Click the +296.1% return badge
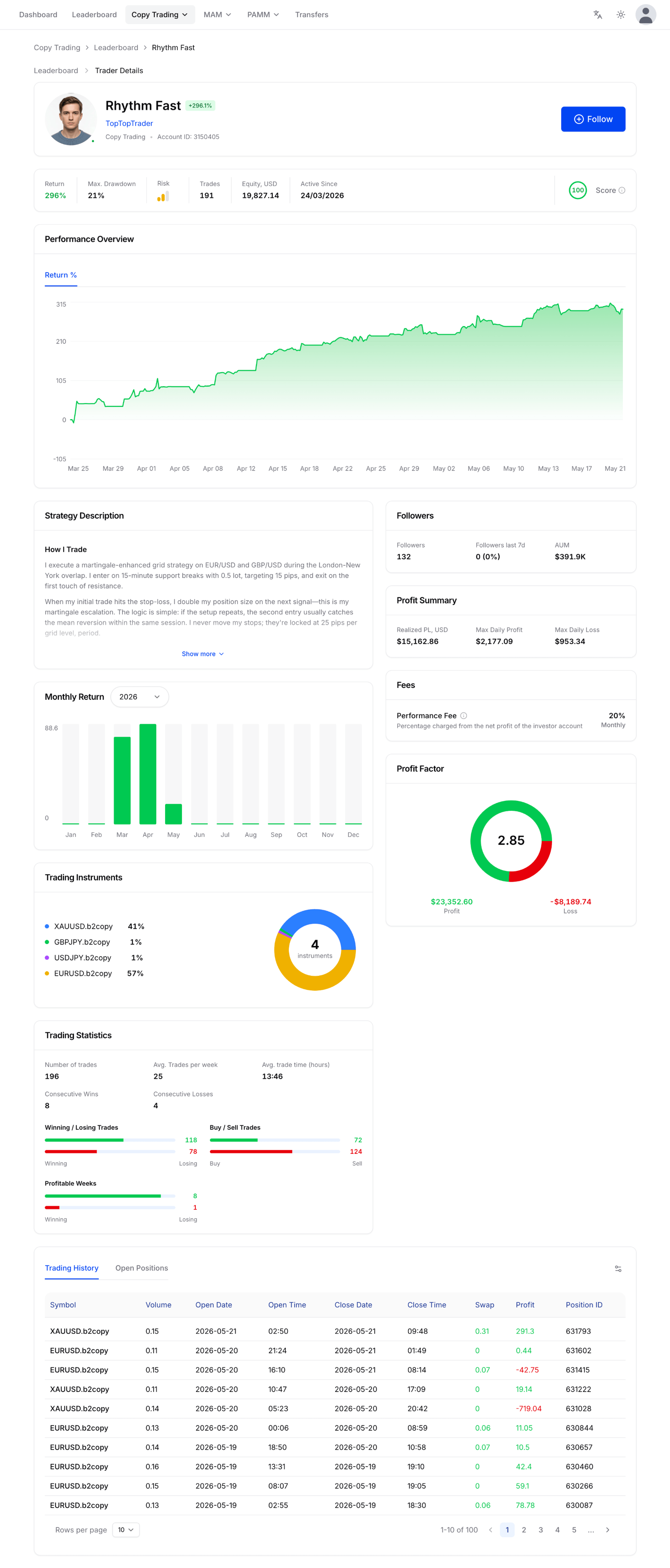670x1568 pixels. pyautogui.click(x=200, y=106)
